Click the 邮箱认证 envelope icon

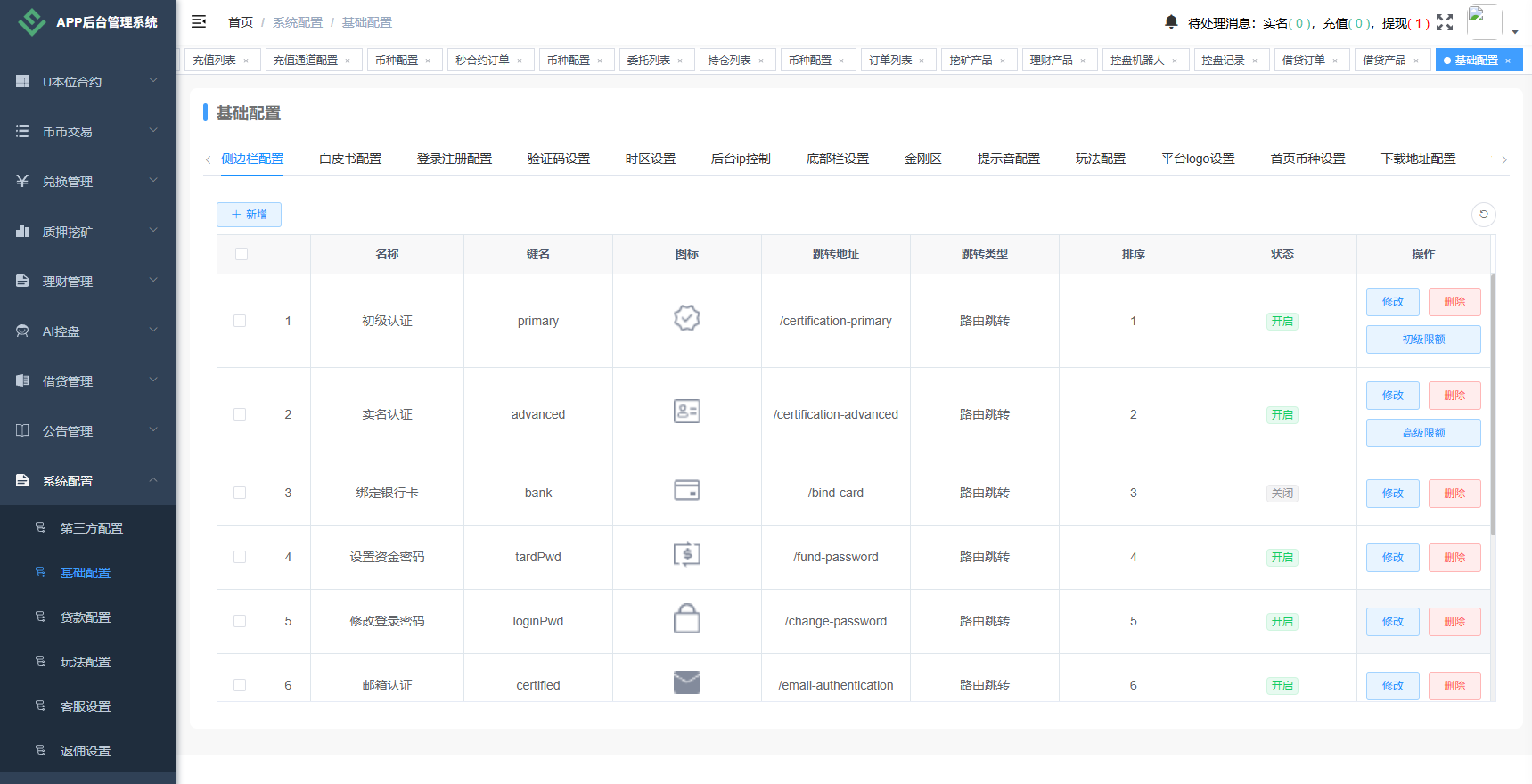tap(686, 682)
